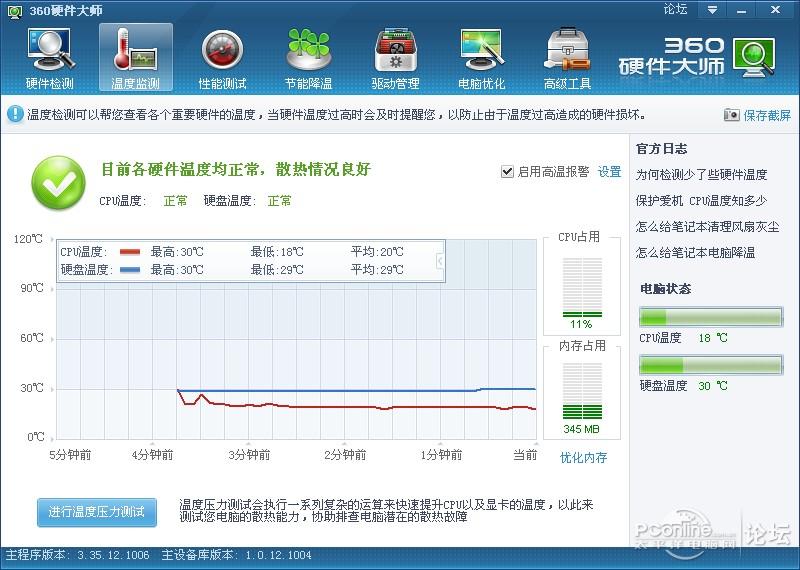800x570 pixels.
Task: Click the 18 ℃ CPU temperature value
Action: tap(713, 338)
